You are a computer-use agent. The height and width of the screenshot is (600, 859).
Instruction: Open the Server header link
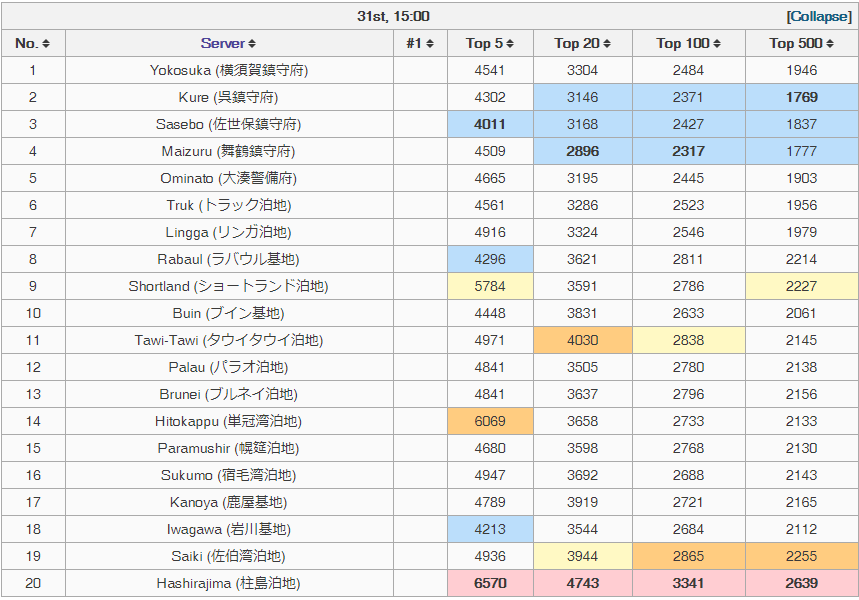[x=222, y=43]
